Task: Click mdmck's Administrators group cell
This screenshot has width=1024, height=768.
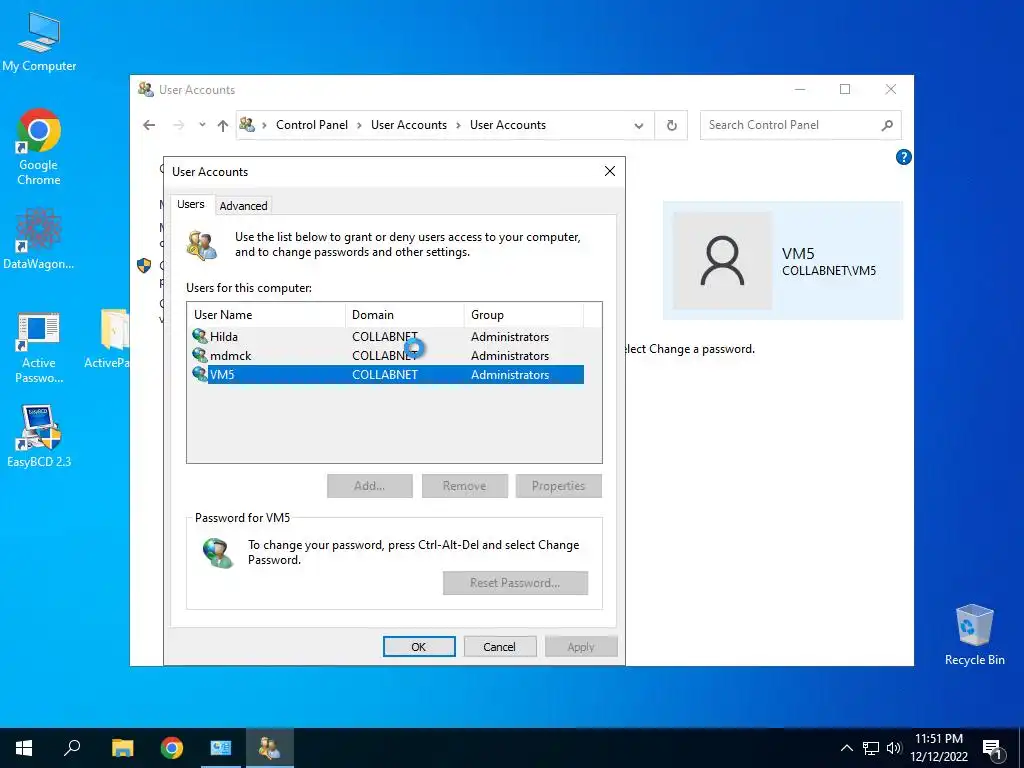Action: tap(509, 356)
